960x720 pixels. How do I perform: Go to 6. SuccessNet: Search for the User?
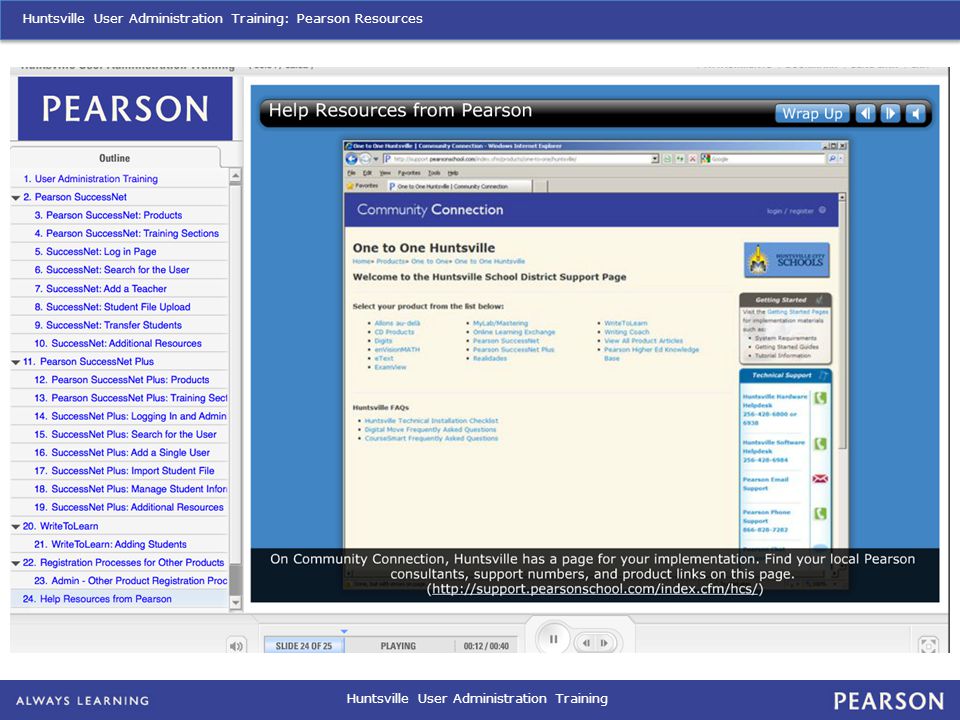coord(112,270)
